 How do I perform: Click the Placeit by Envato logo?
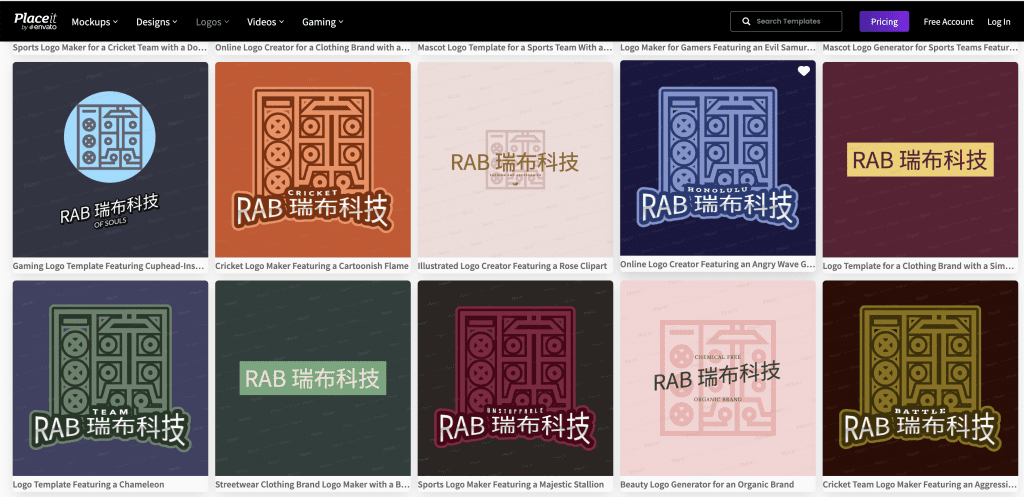click(x=35, y=21)
